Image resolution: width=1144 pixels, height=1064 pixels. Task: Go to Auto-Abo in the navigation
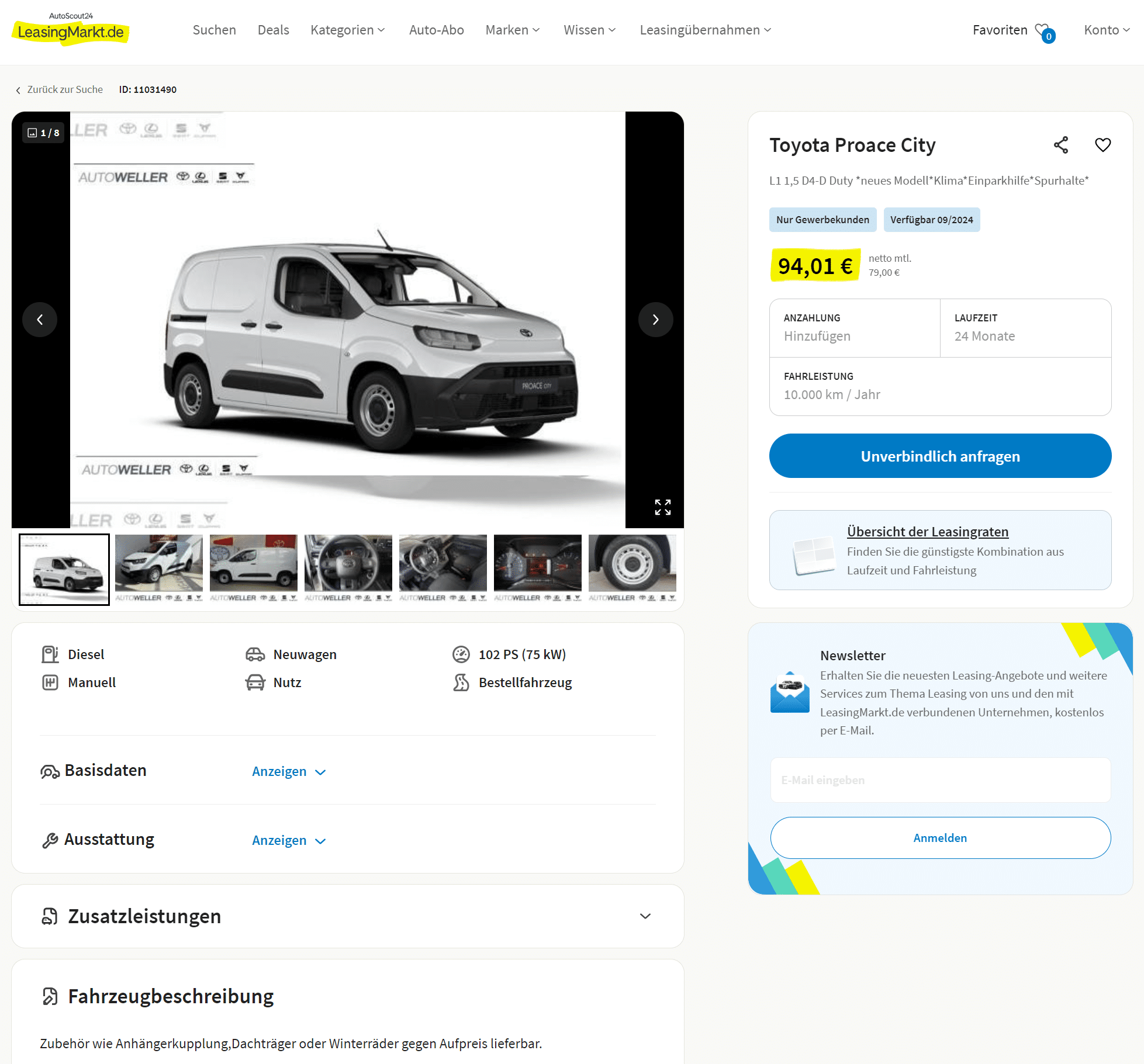(x=437, y=30)
